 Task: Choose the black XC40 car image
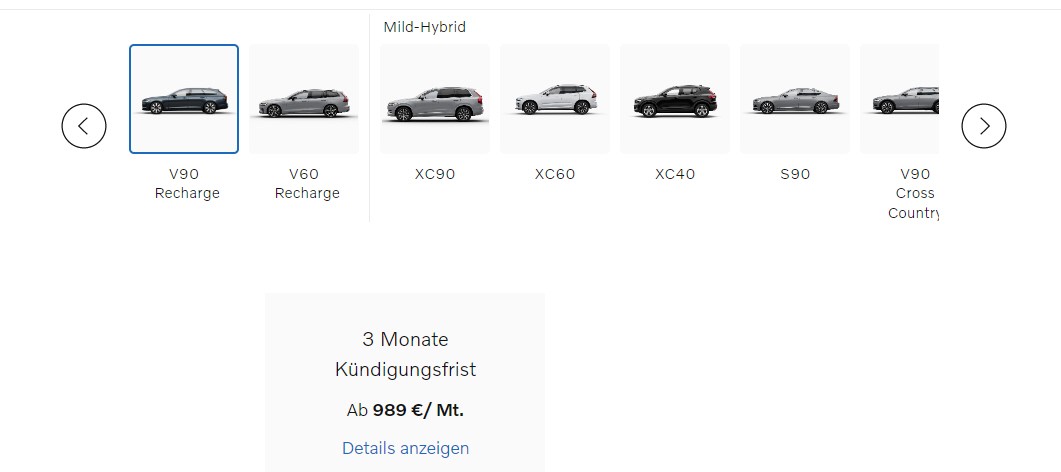pos(675,99)
